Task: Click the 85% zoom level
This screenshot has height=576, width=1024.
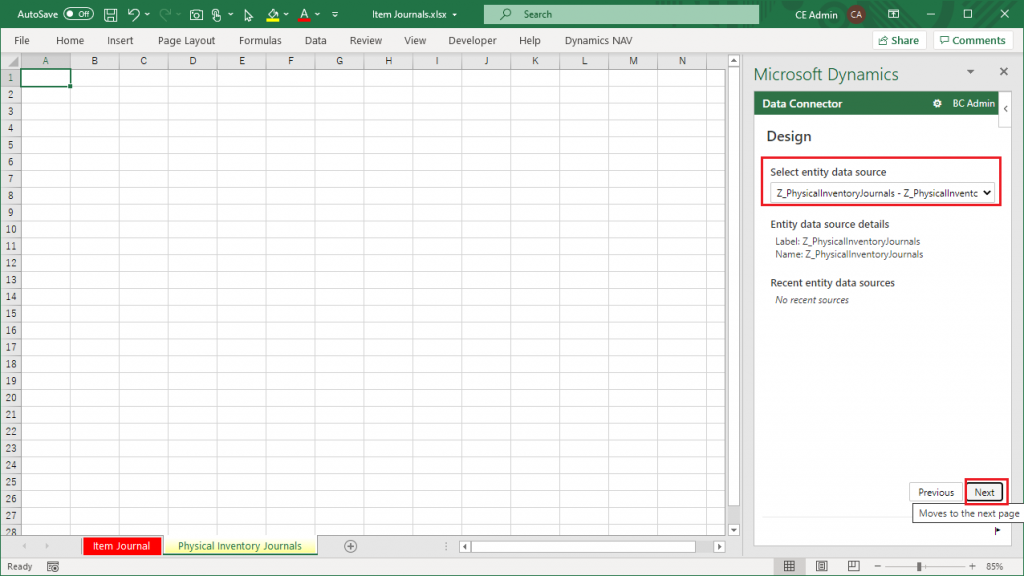Action: (x=995, y=567)
